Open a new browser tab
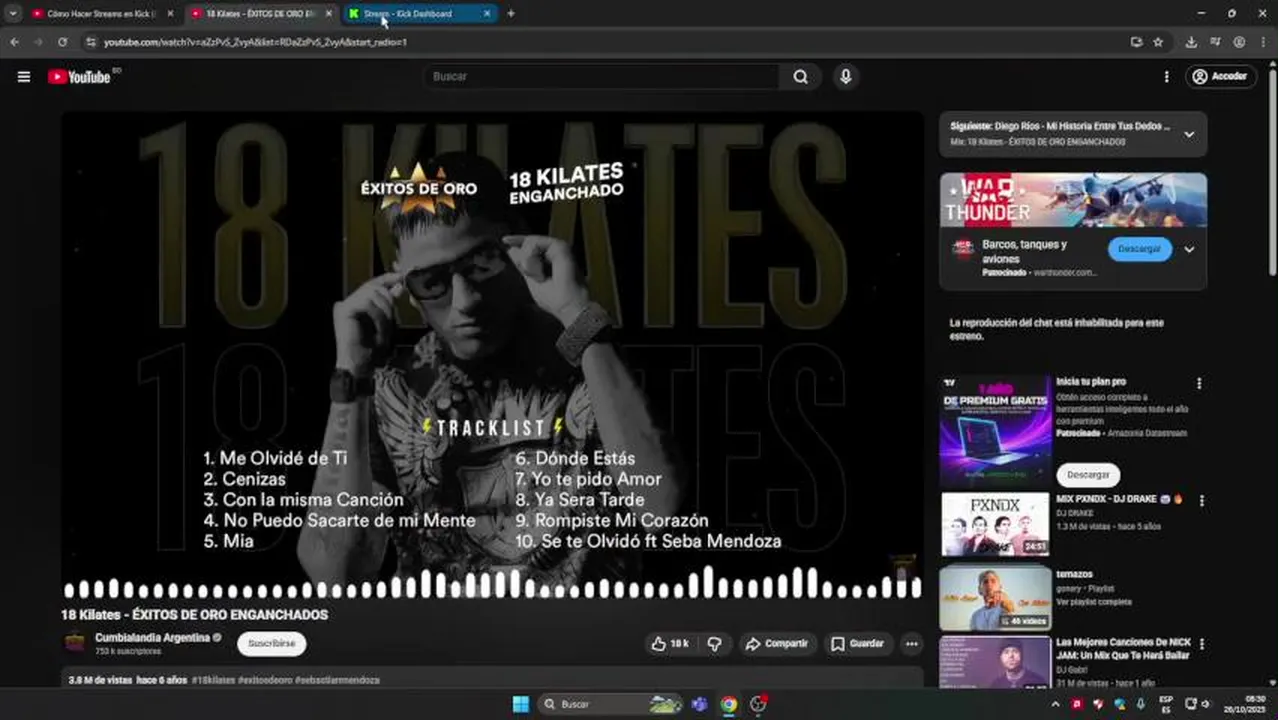Screen dimensions: 1278x720 (x=511, y=14)
